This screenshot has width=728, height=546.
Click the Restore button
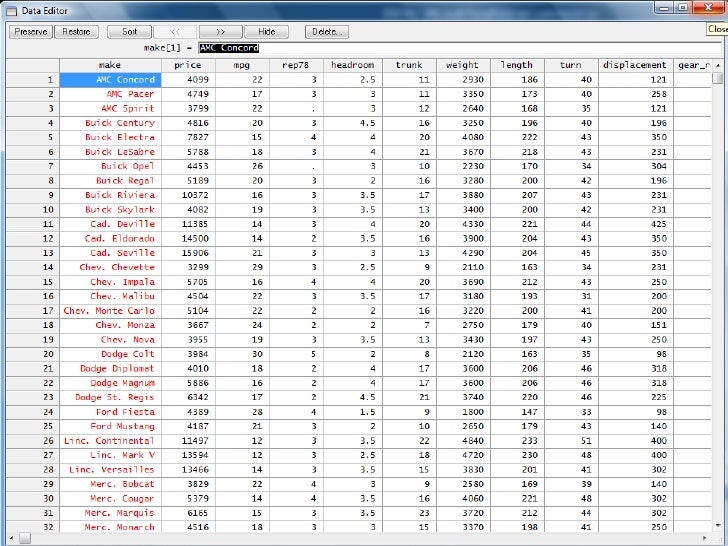click(x=76, y=32)
